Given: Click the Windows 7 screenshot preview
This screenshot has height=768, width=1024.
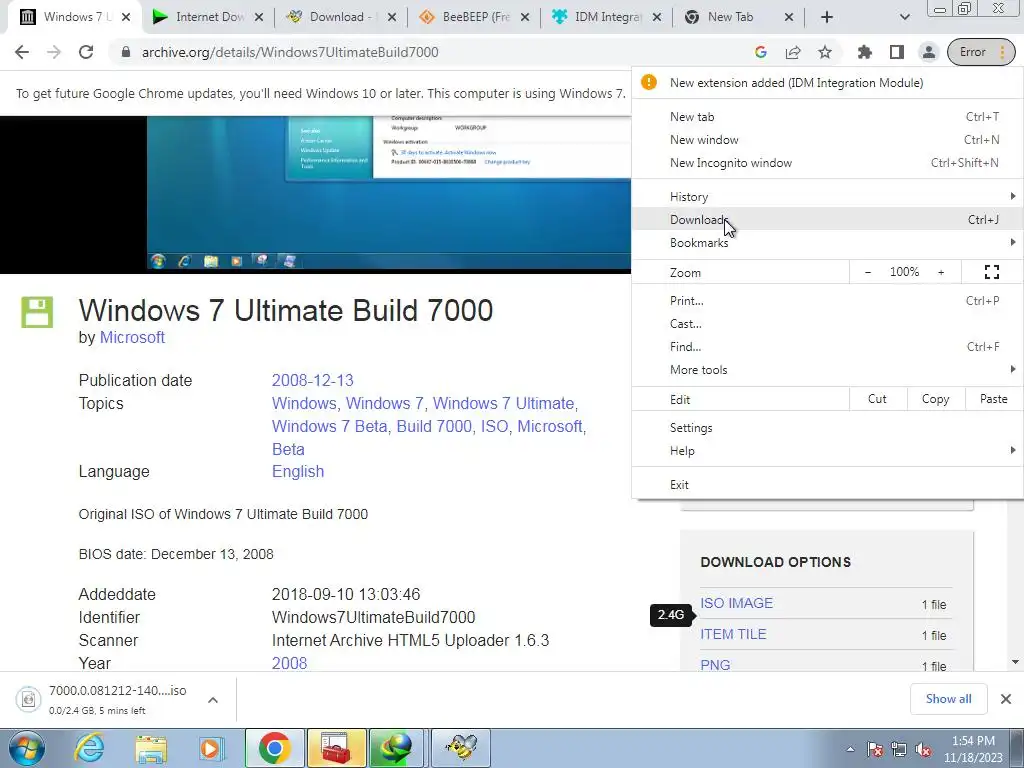Looking at the screenshot, I should 389,194.
